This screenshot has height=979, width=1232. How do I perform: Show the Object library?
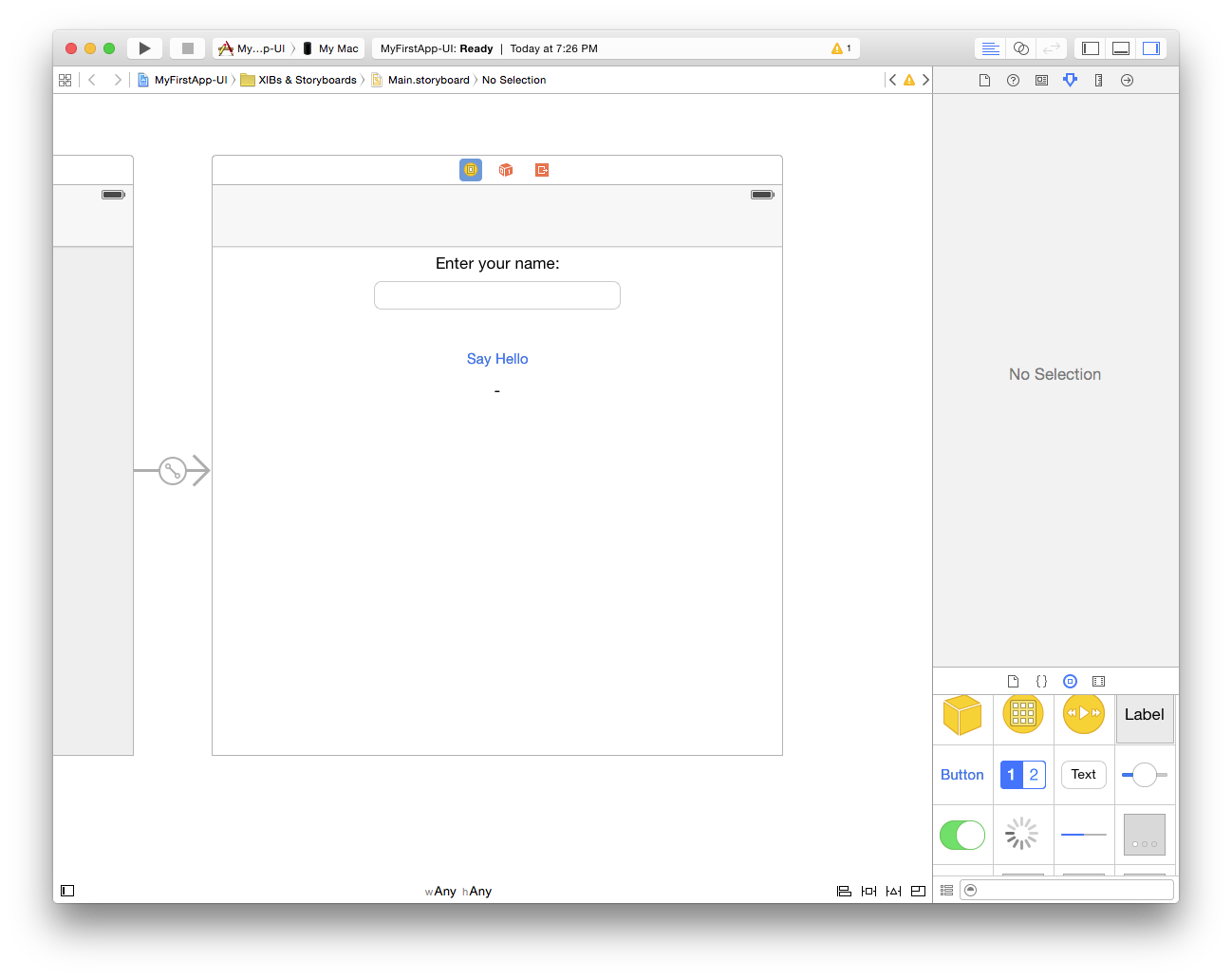pyautogui.click(x=1070, y=681)
